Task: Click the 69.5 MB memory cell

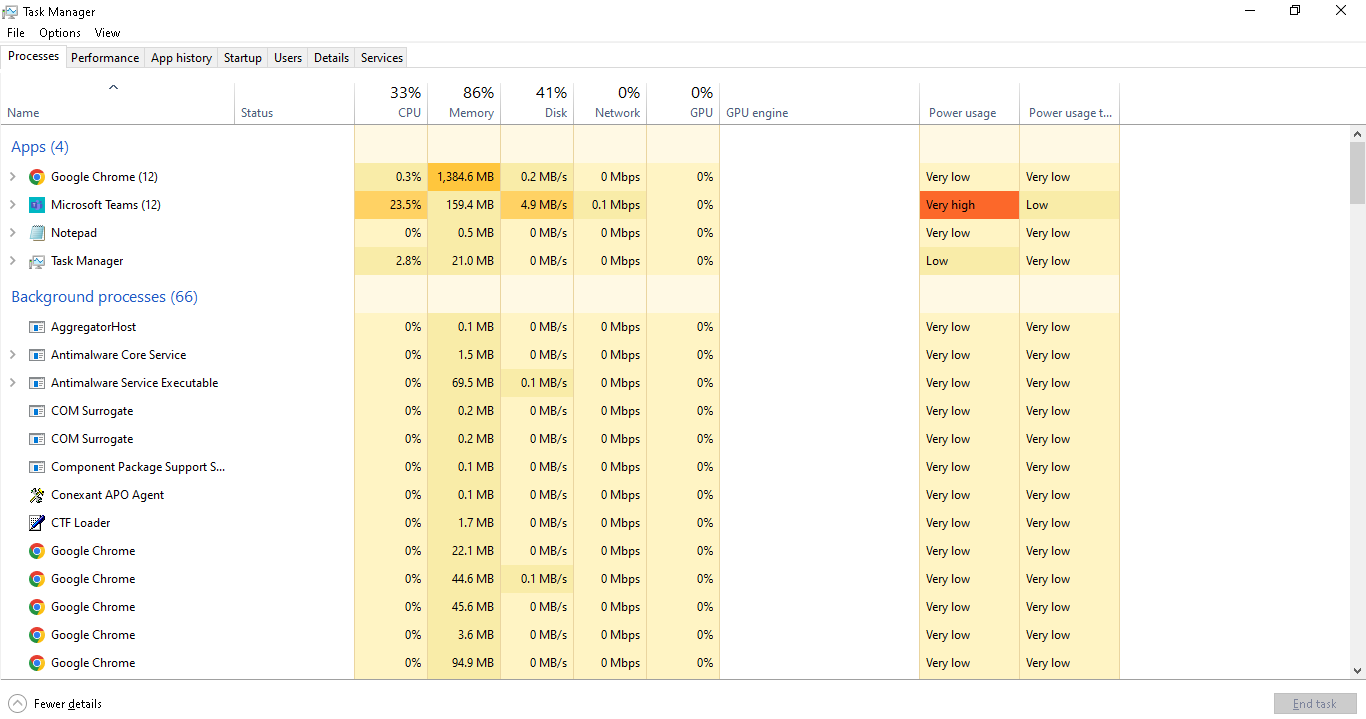Action: tap(464, 383)
